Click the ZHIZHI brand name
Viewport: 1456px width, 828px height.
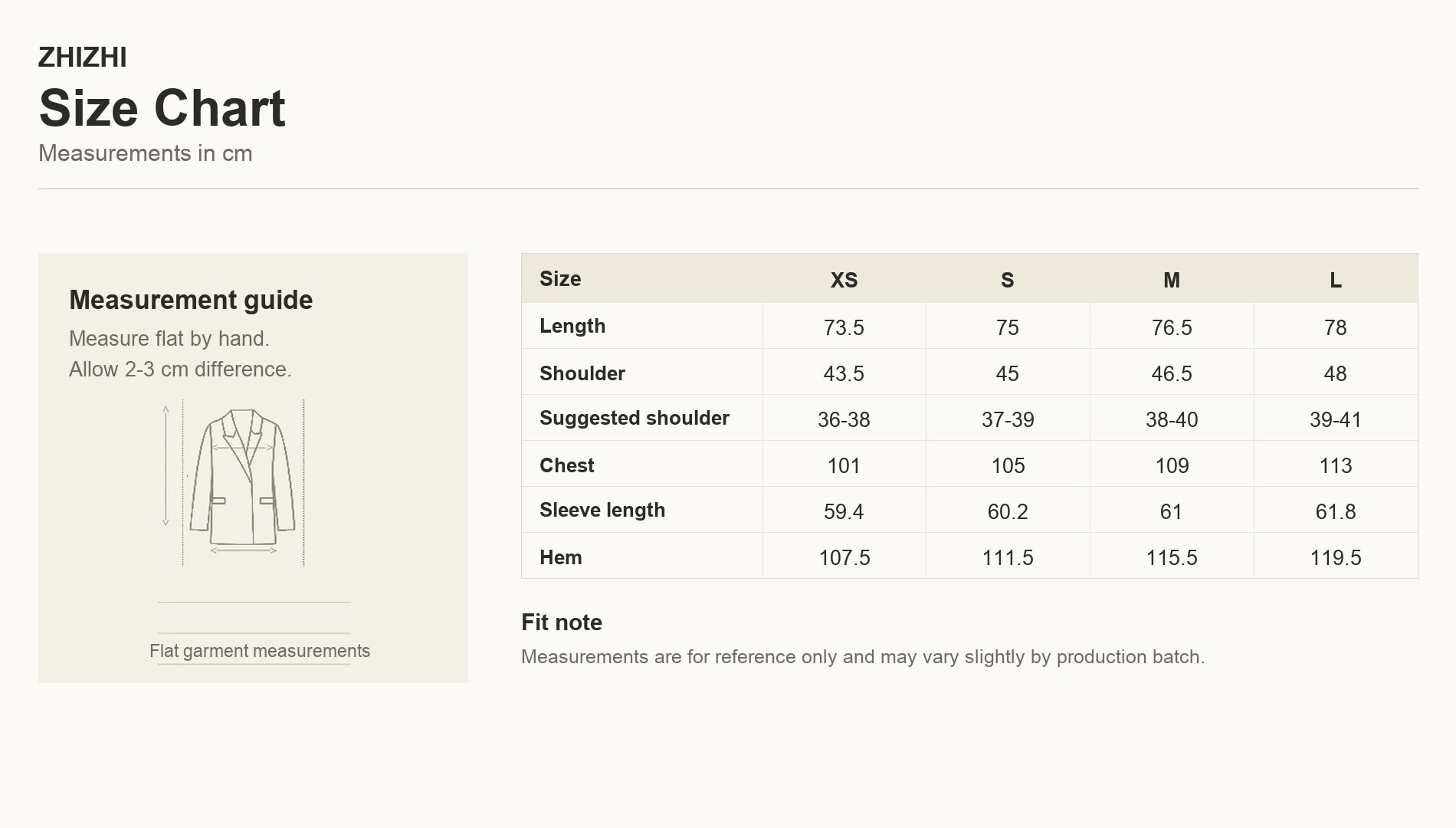click(83, 58)
